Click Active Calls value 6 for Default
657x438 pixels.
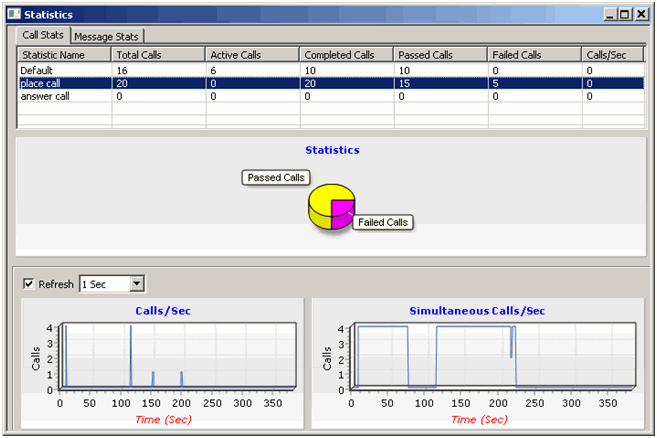pyautogui.click(x=213, y=70)
